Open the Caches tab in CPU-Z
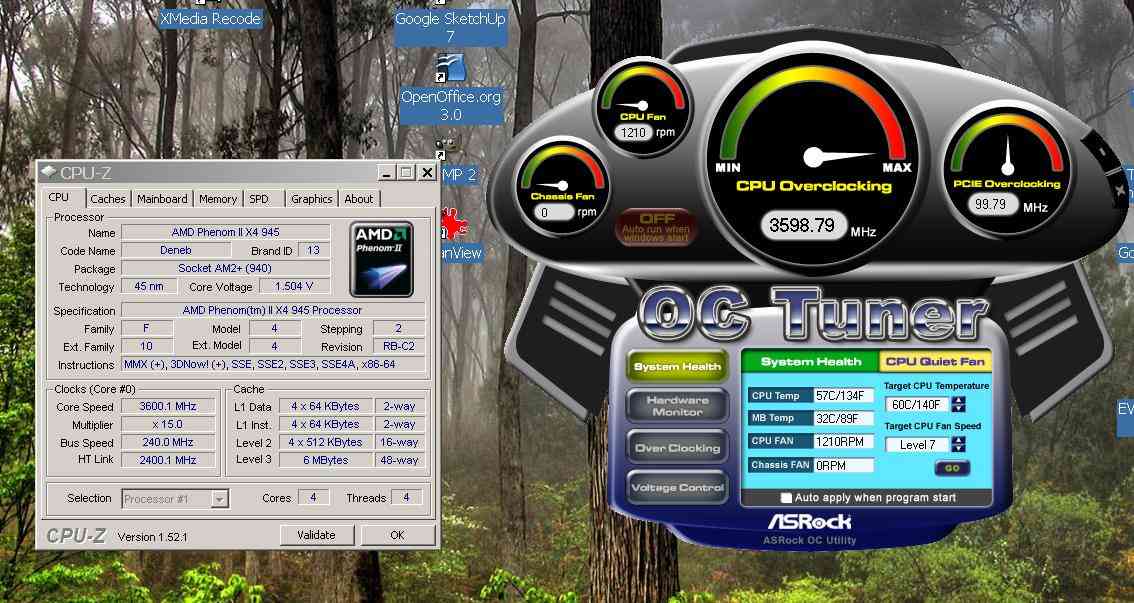The height and width of the screenshot is (603, 1134). [108, 199]
